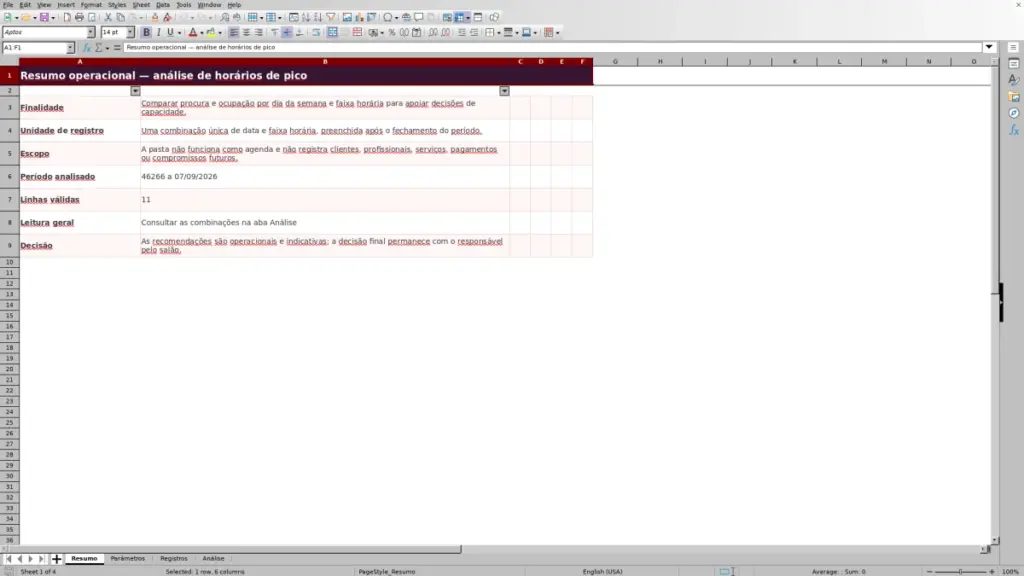This screenshot has height=576, width=1024.
Task: Expand the font size dropdown
Action: coord(130,32)
